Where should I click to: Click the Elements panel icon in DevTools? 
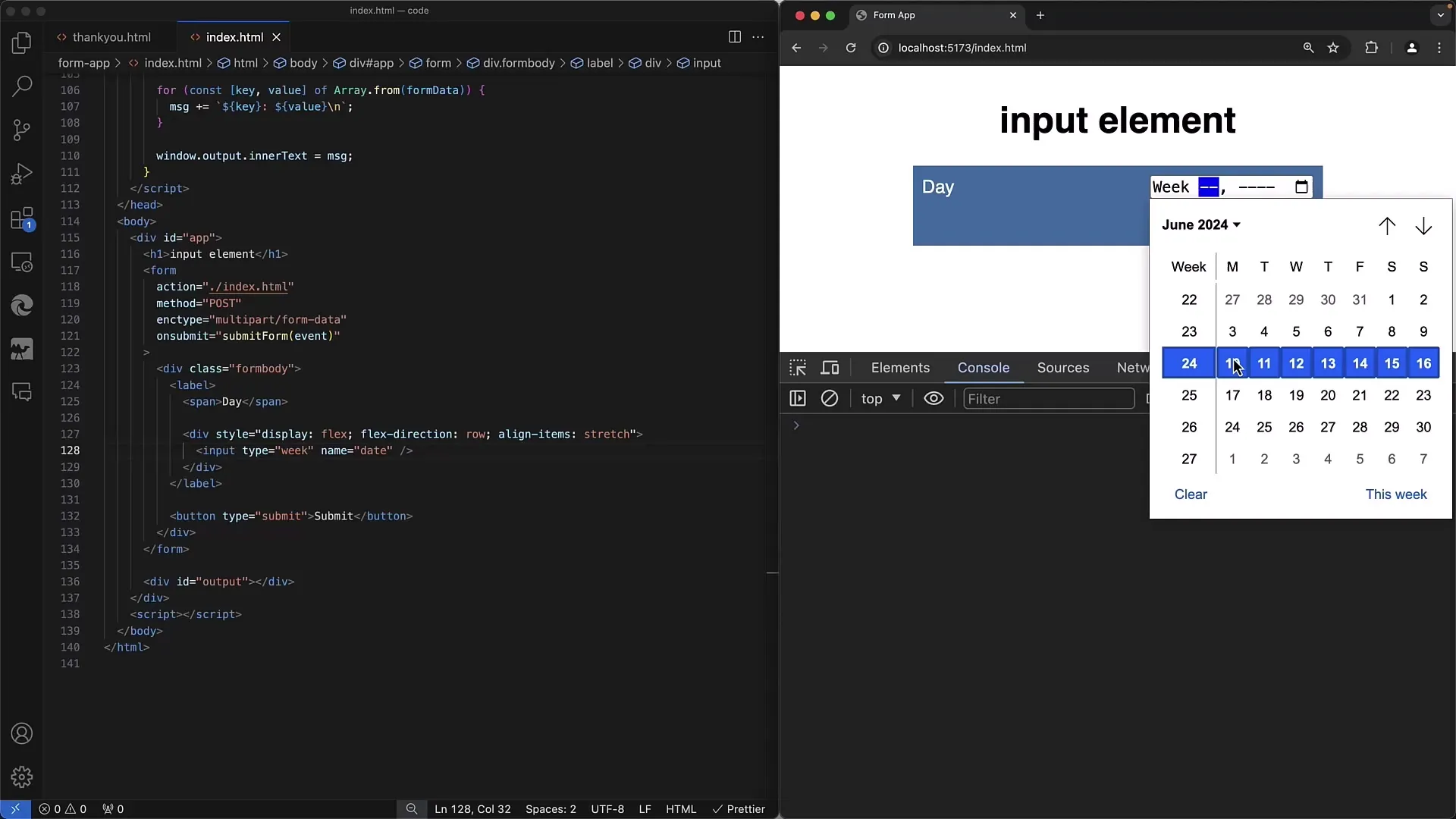[x=899, y=367]
